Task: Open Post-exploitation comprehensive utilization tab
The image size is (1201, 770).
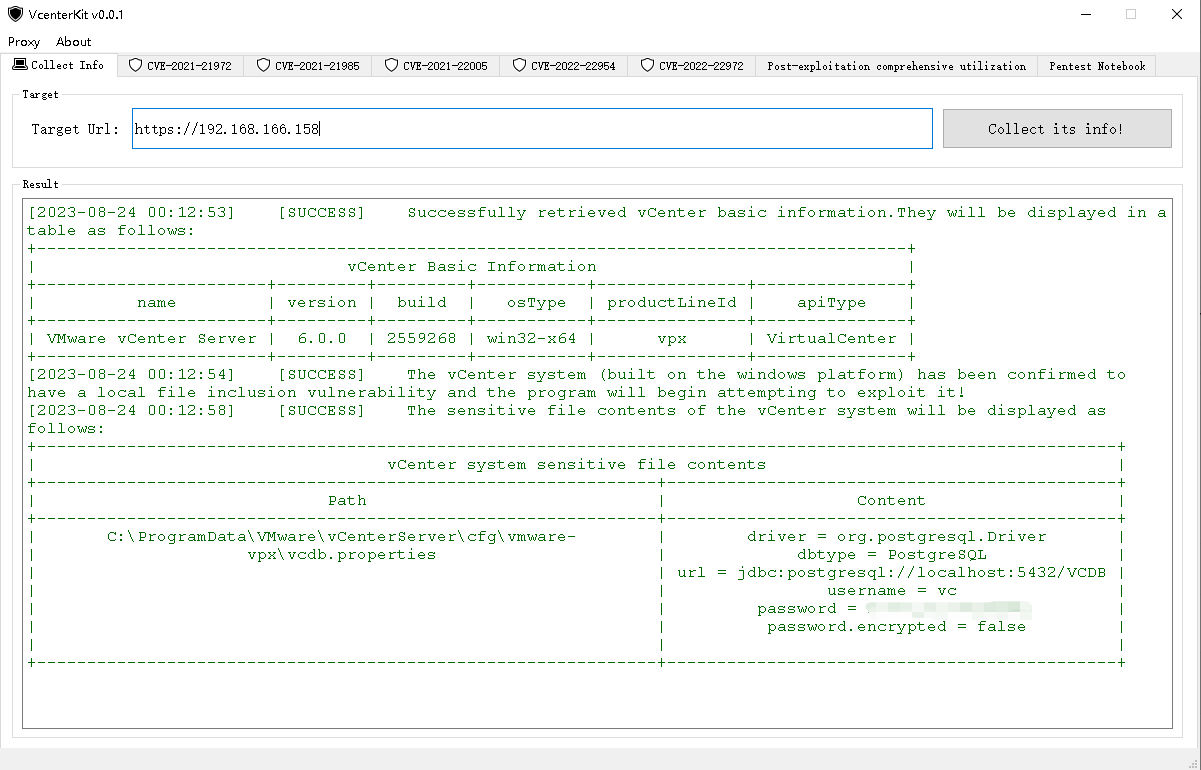Action: 897,66
